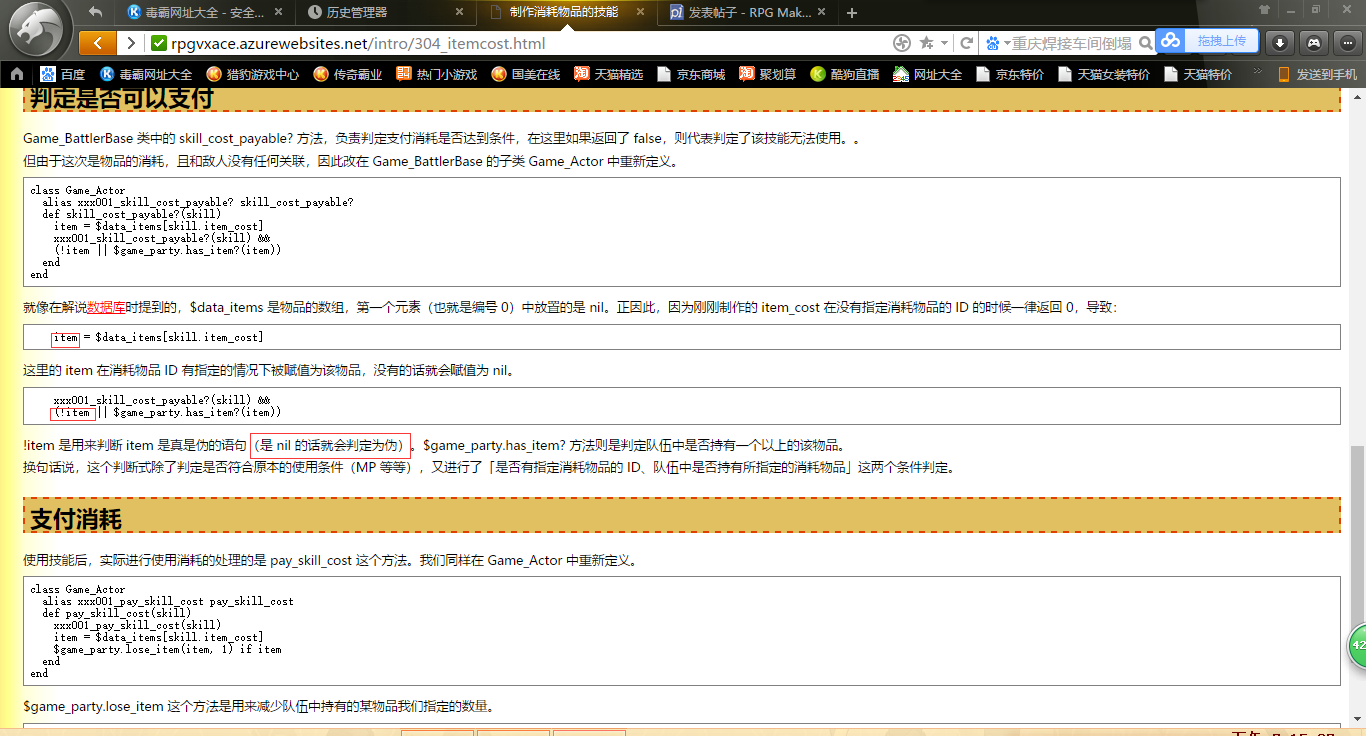This screenshot has width=1366, height=736.
Task: Open the 京东商城 bookmark
Action: (x=690, y=74)
